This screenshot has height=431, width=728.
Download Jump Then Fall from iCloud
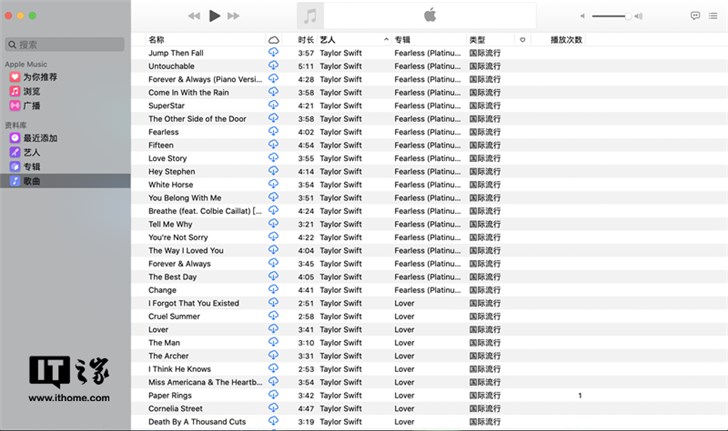click(x=273, y=52)
